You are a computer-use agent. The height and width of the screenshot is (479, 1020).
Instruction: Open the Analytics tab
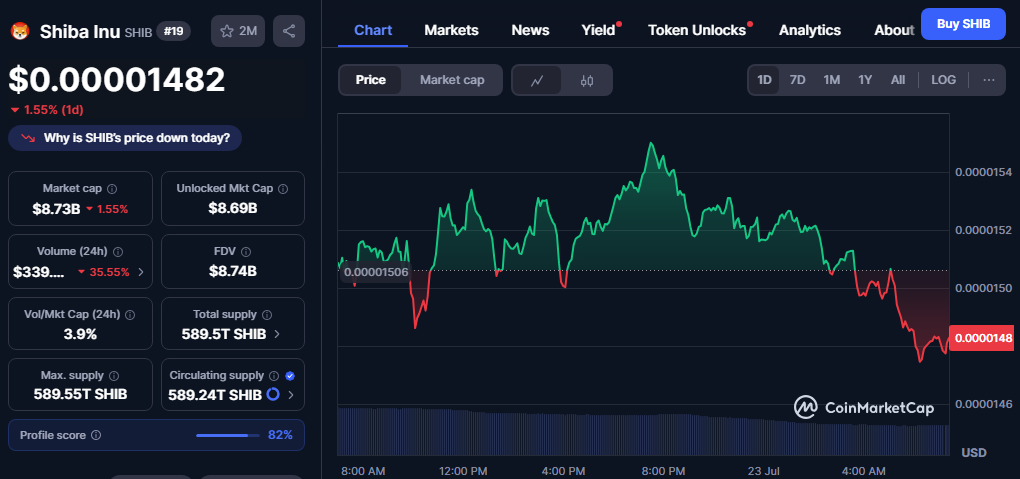[810, 30]
